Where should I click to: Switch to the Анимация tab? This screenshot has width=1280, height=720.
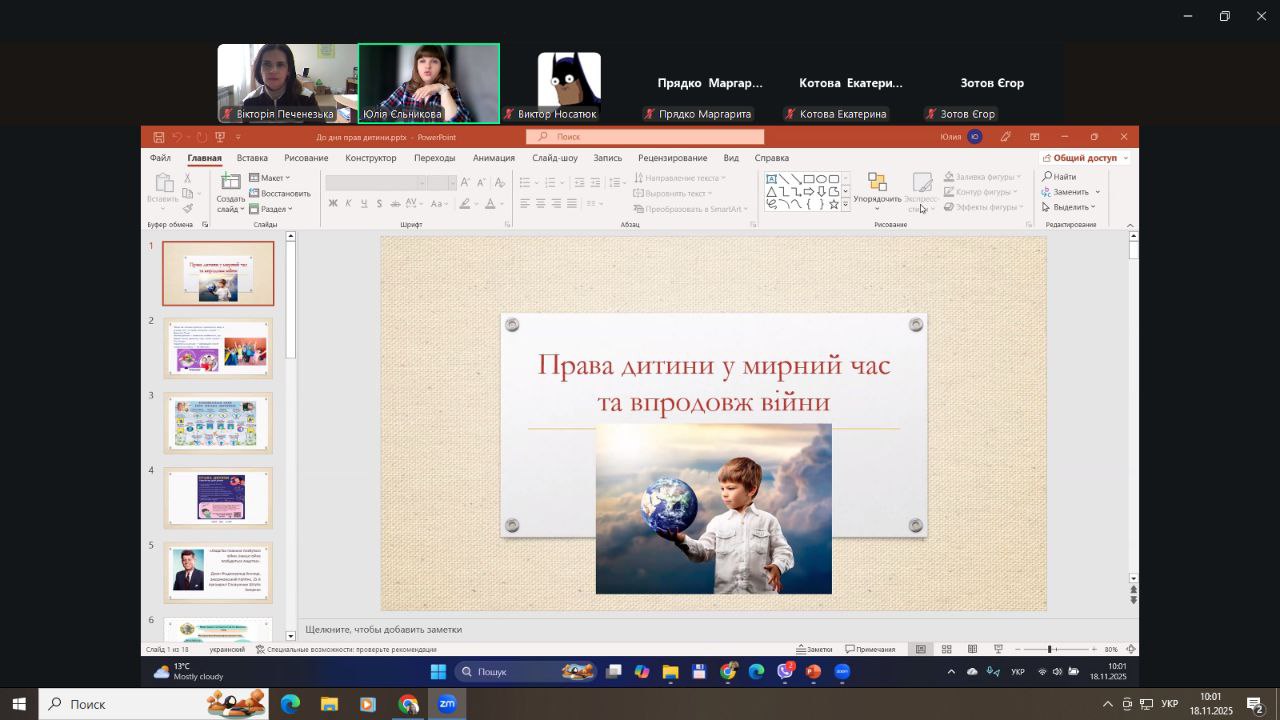click(493, 158)
